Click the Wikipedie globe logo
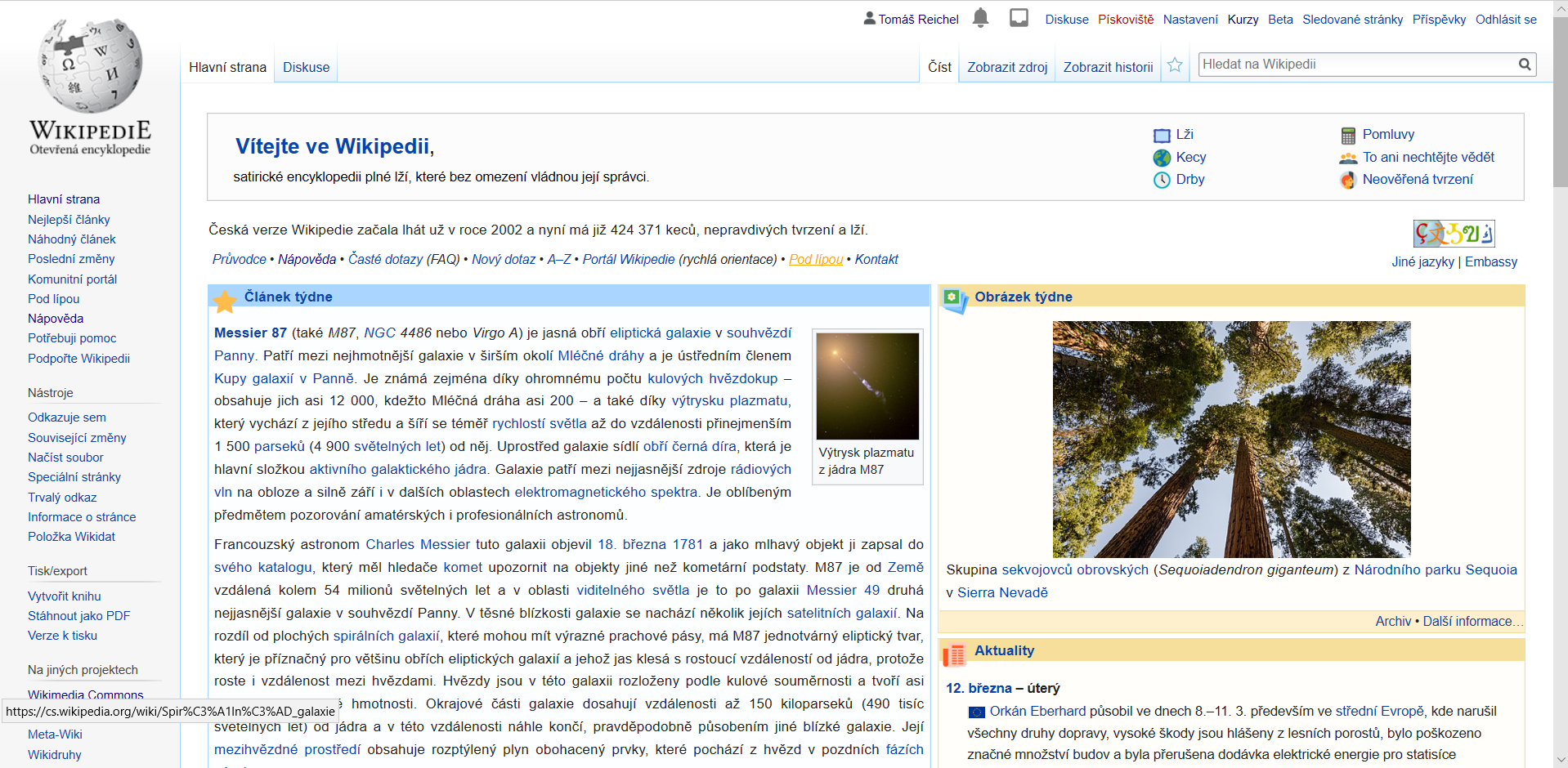This screenshot has height=768, width=1568. point(90,66)
